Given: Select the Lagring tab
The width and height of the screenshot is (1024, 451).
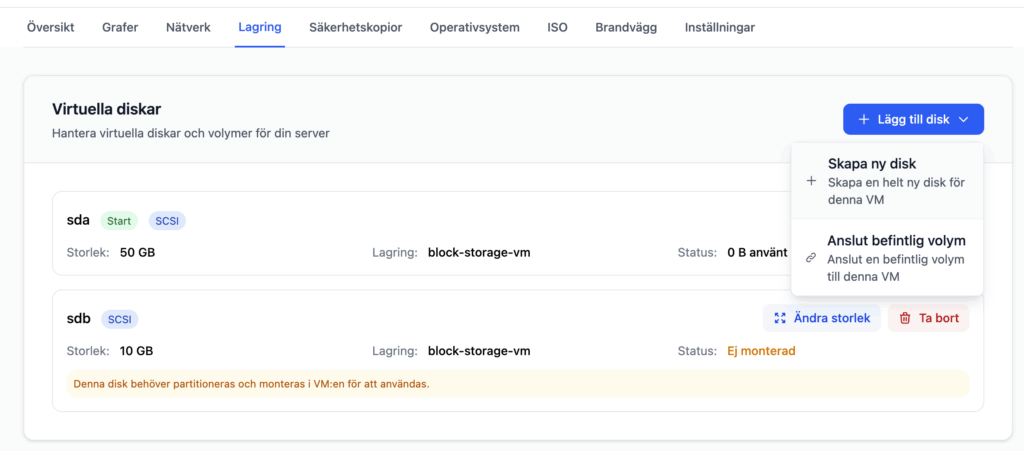Looking at the screenshot, I should (259, 27).
